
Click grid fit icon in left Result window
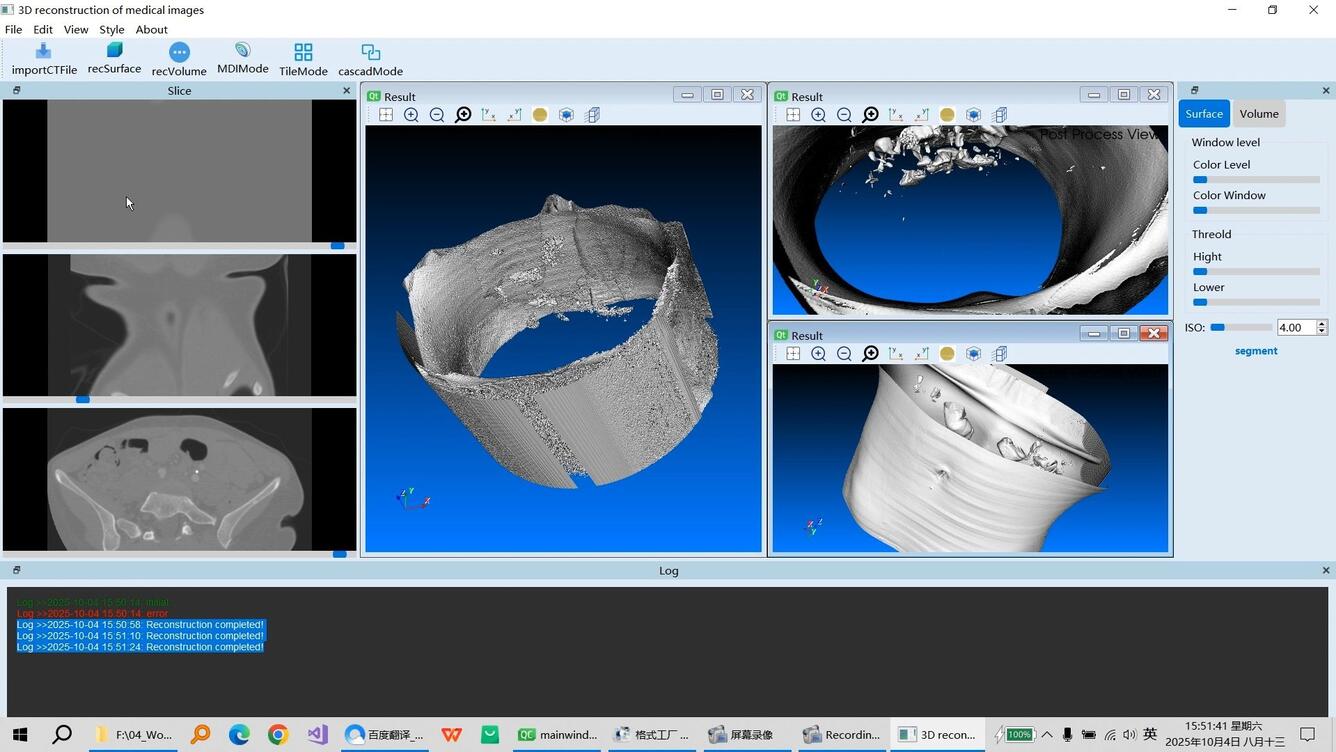coord(386,115)
